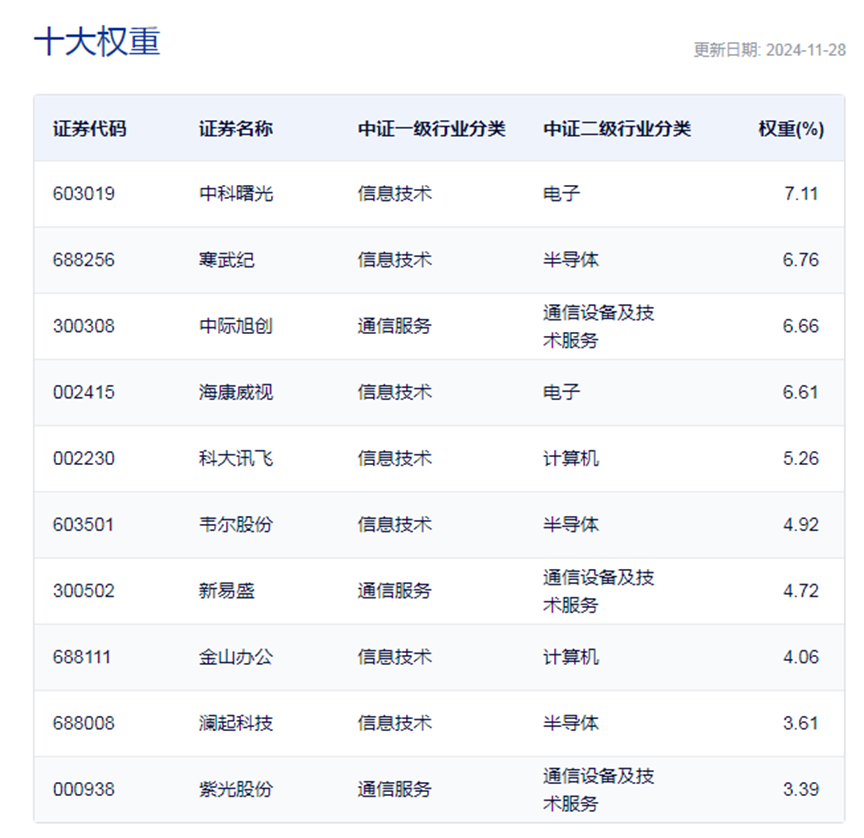Screen dimensions: 864x838
Task: Select the weight value 3.39
Action: click(801, 789)
